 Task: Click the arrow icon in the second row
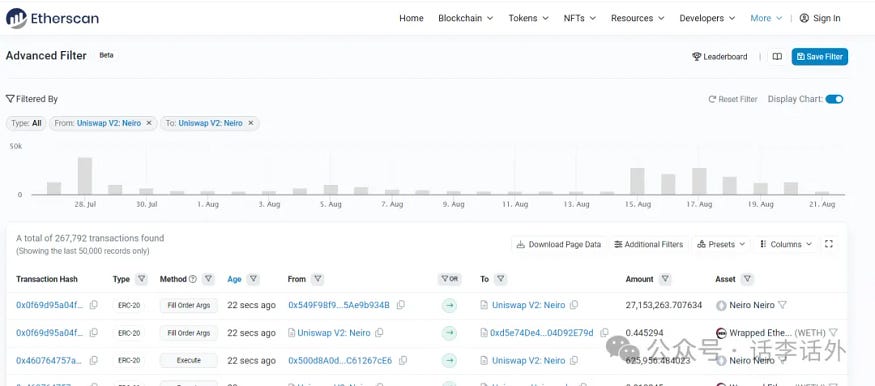pyautogui.click(x=449, y=333)
